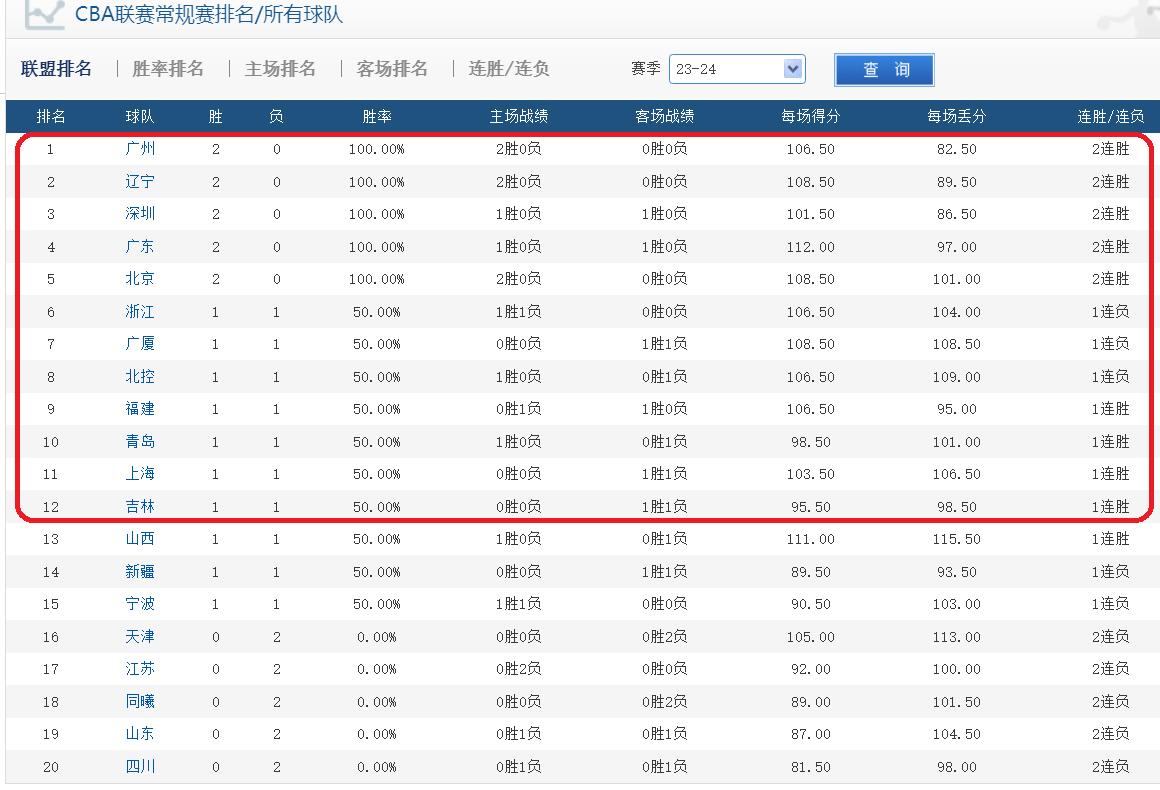The width and height of the screenshot is (1160, 790).
Task: Open the 辽宁 team link
Action: pyautogui.click(x=140, y=181)
